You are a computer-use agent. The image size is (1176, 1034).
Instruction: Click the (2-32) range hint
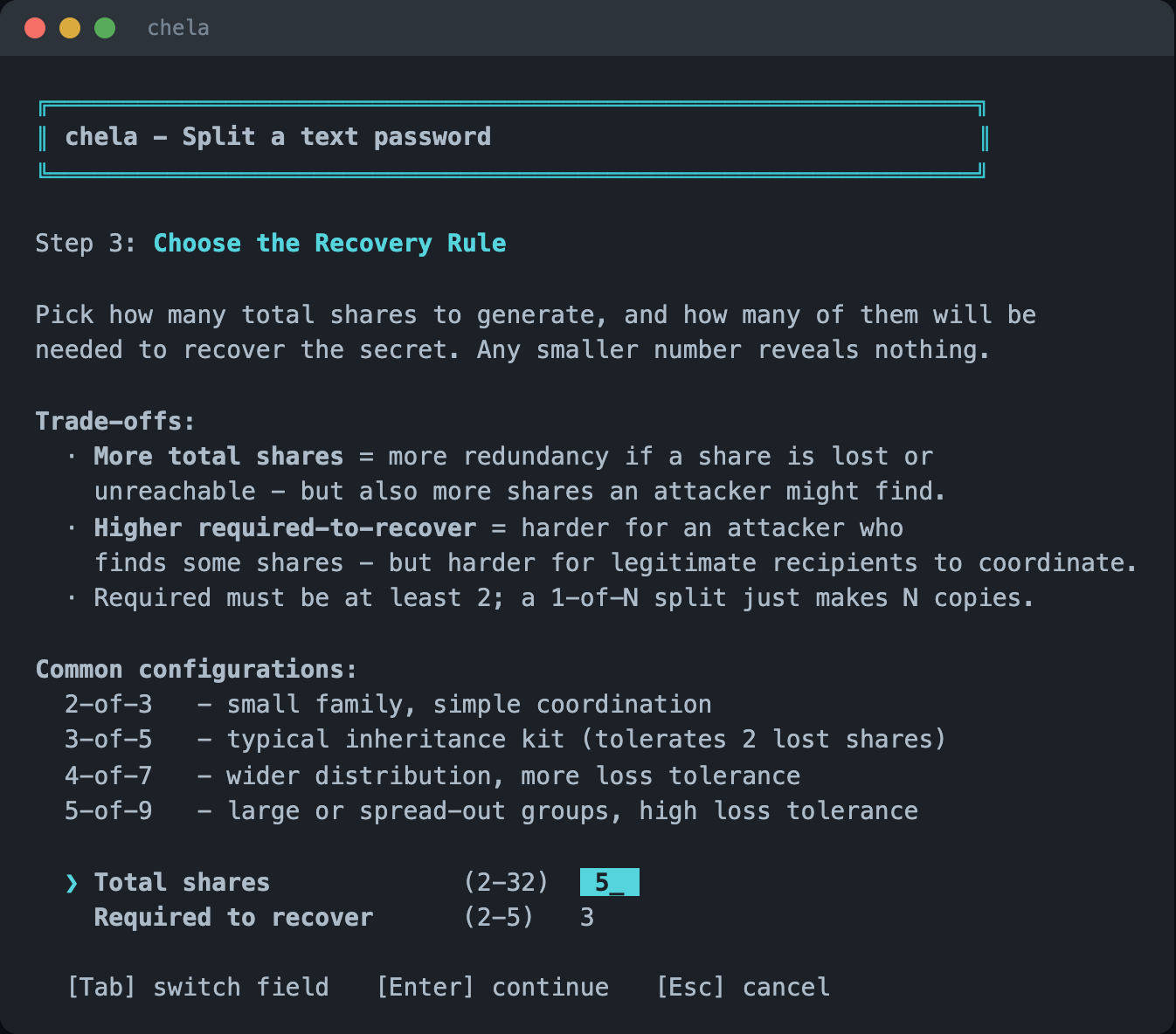(x=506, y=882)
